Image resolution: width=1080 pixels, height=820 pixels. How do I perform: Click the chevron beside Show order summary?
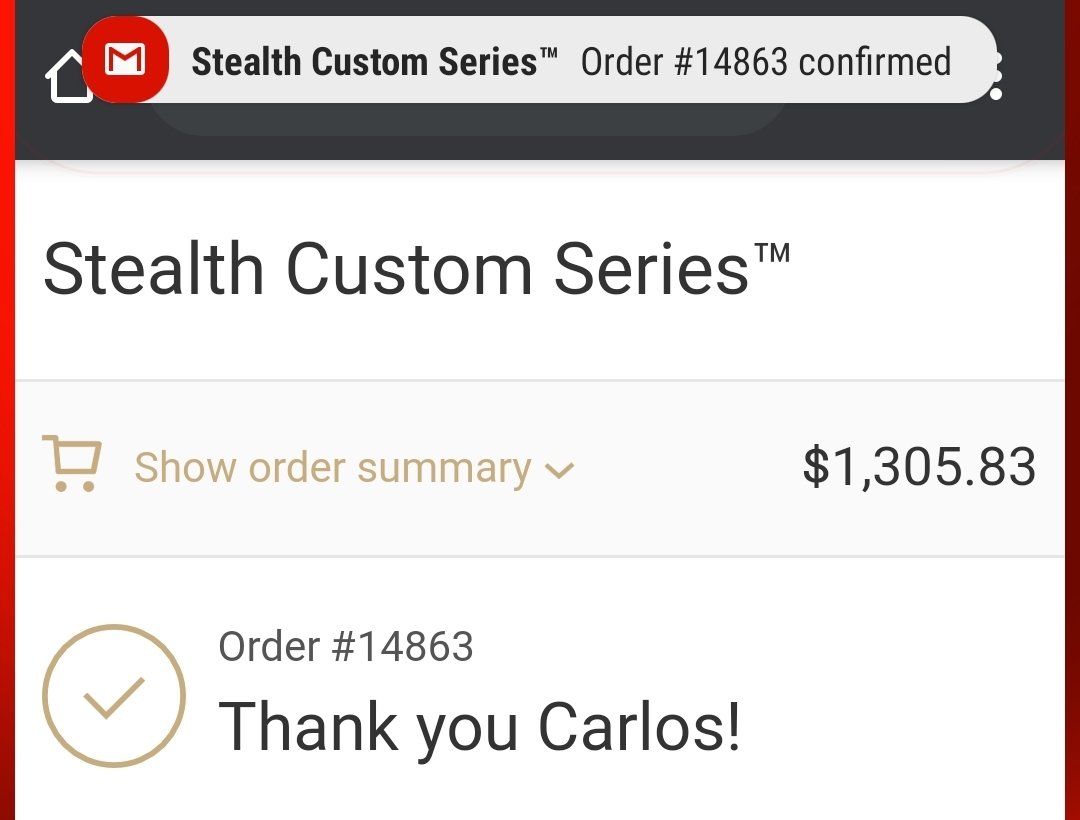click(559, 470)
